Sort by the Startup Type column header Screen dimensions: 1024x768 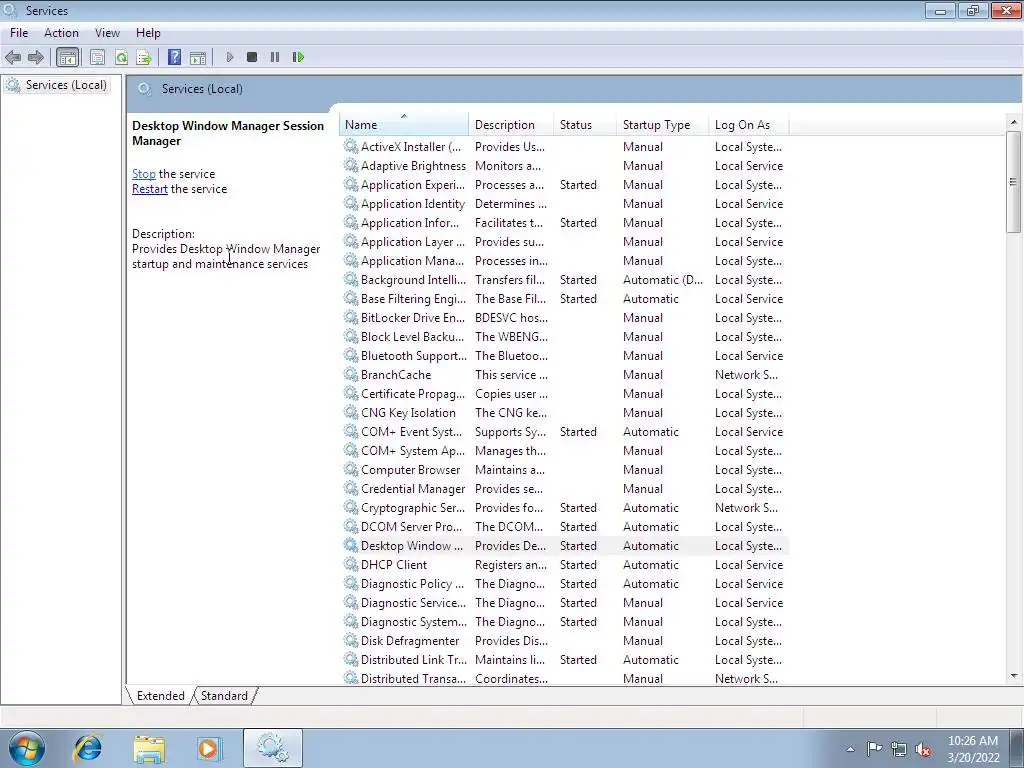(x=662, y=124)
